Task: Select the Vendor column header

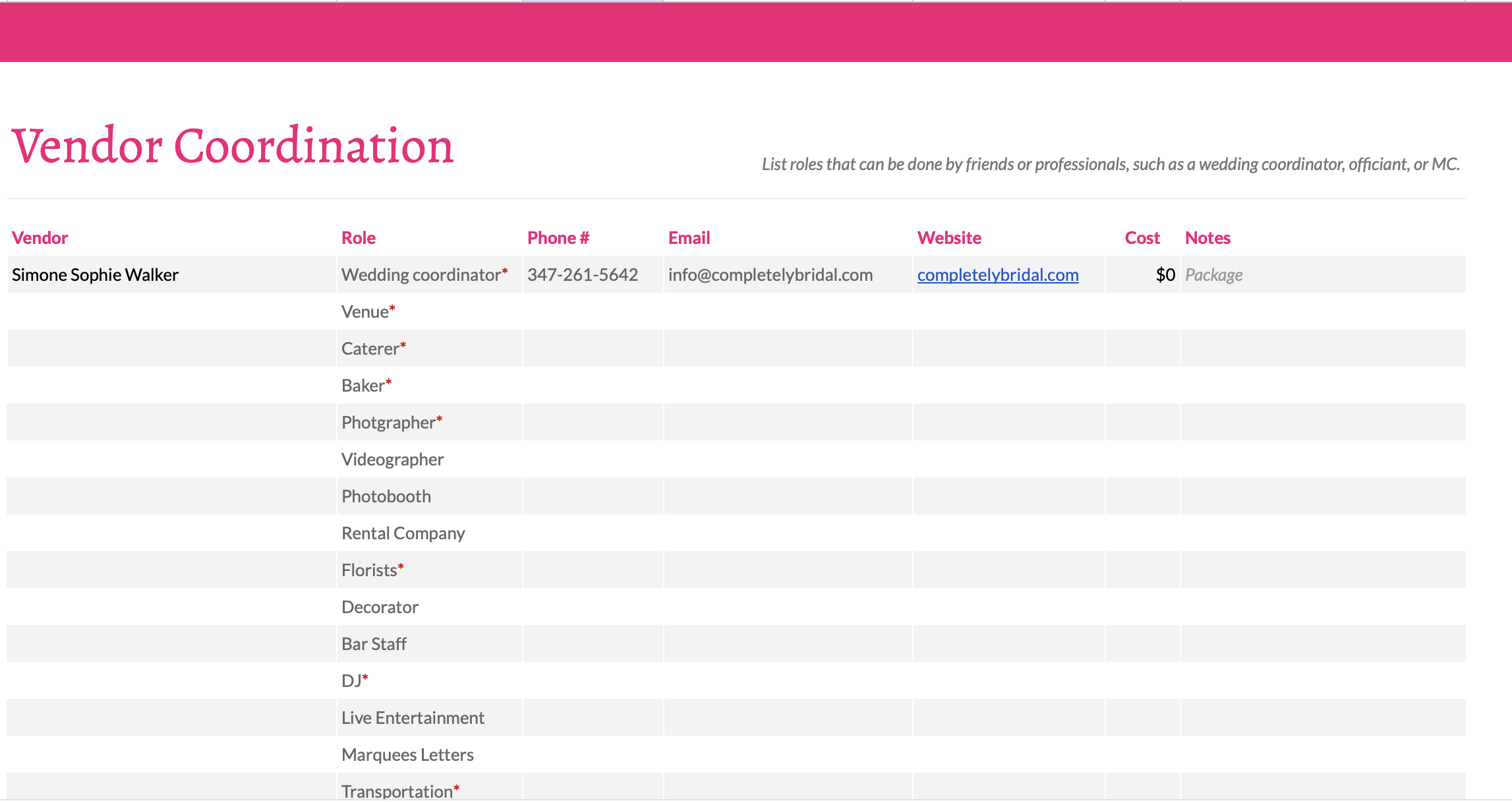Action: coord(40,238)
